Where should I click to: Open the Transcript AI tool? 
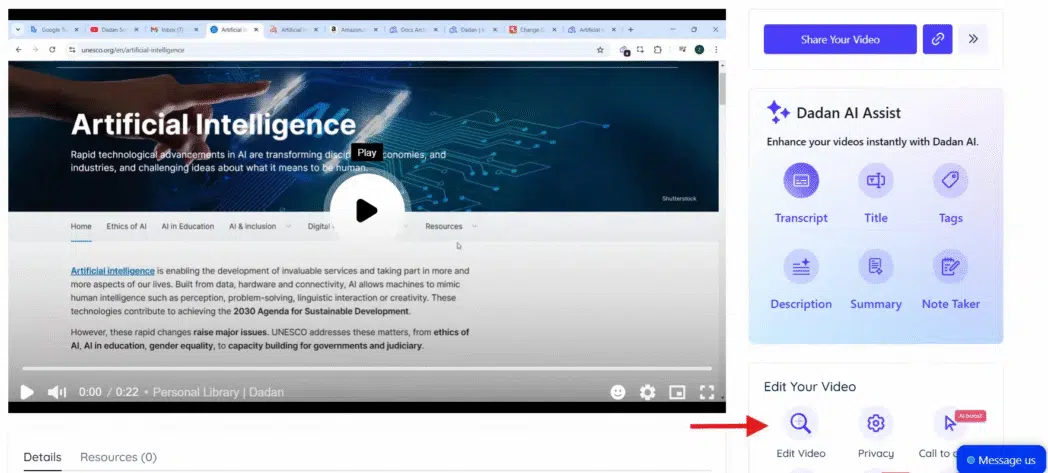pyautogui.click(x=801, y=181)
